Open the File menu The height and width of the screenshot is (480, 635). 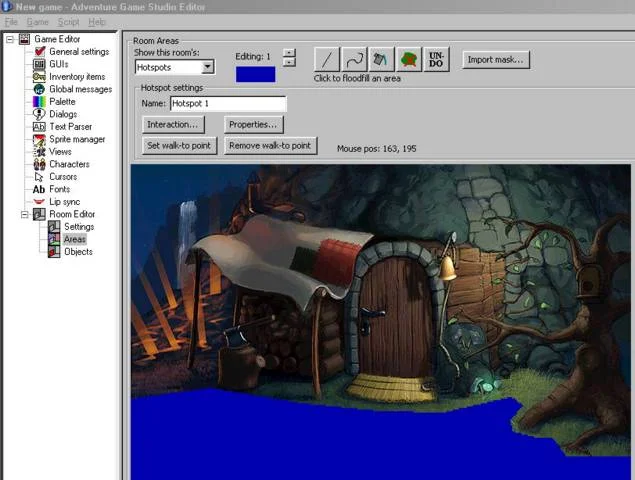point(11,22)
